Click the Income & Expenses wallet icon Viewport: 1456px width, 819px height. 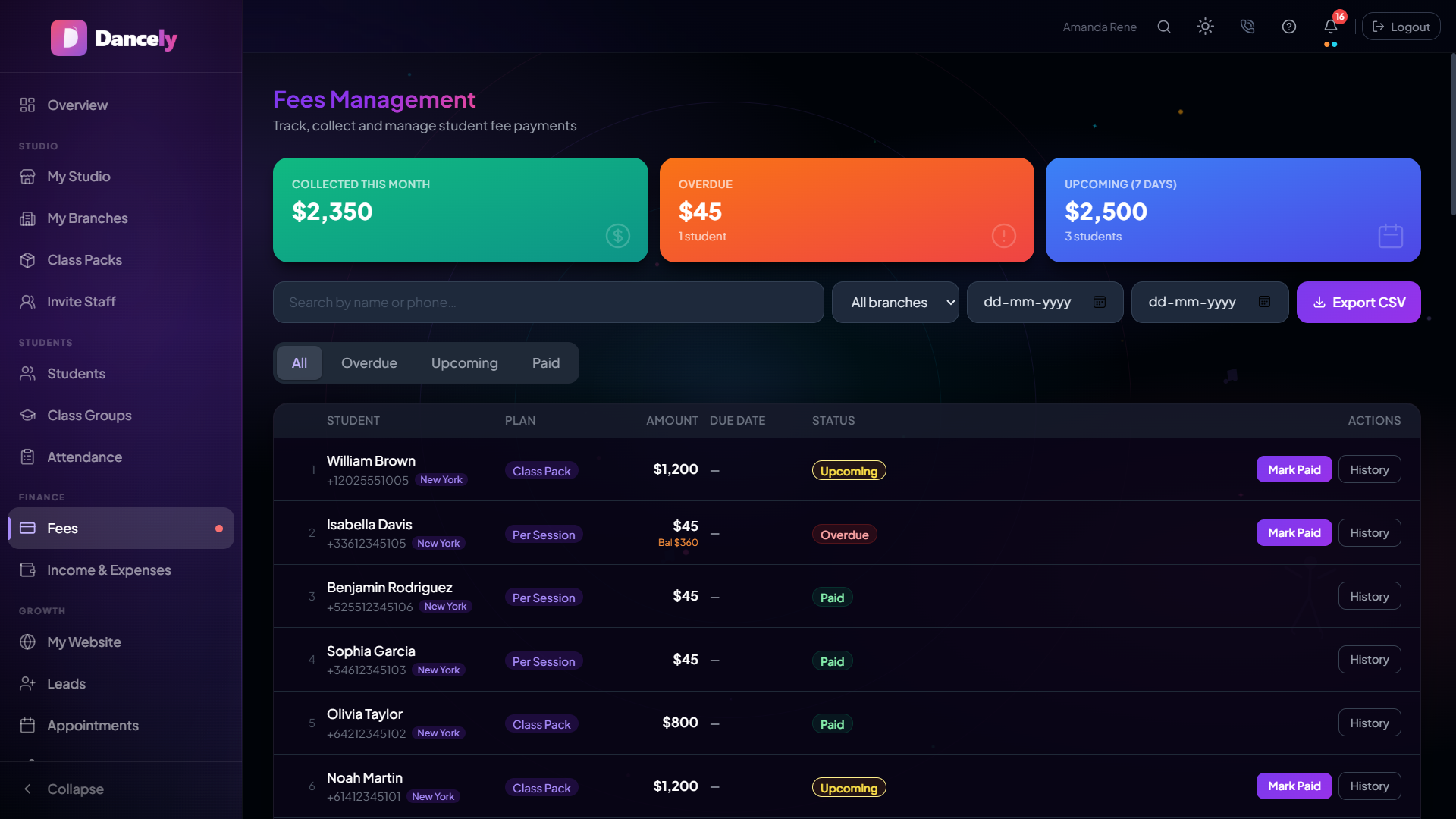28,570
